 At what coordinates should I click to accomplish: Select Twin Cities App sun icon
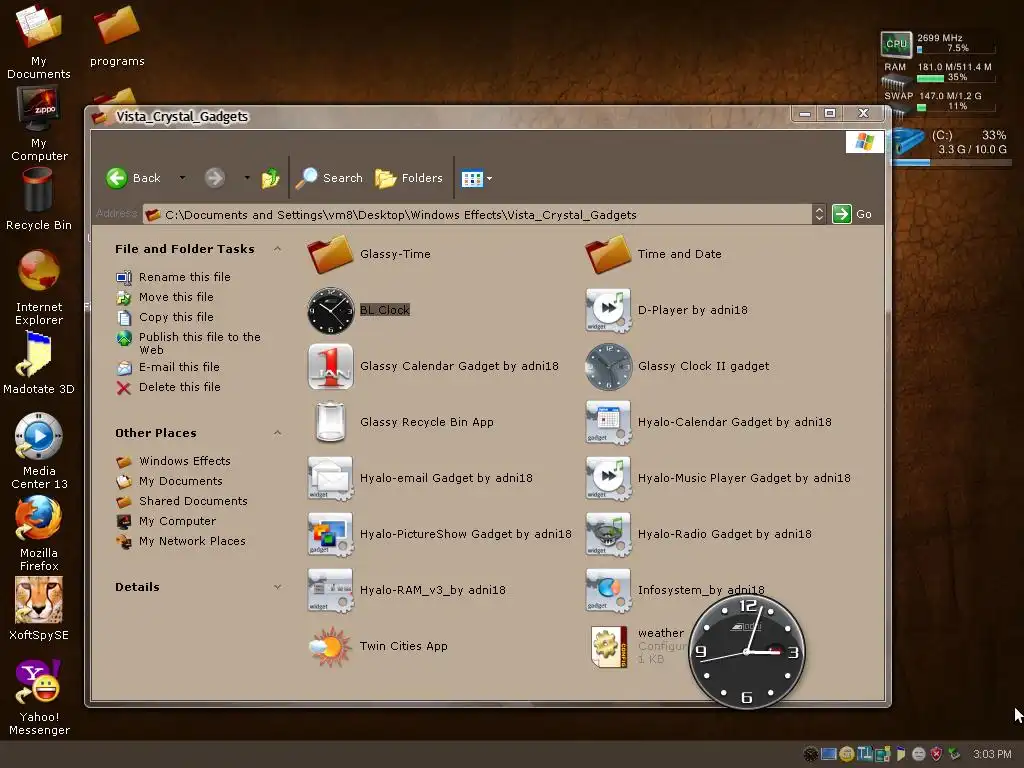(330, 647)
